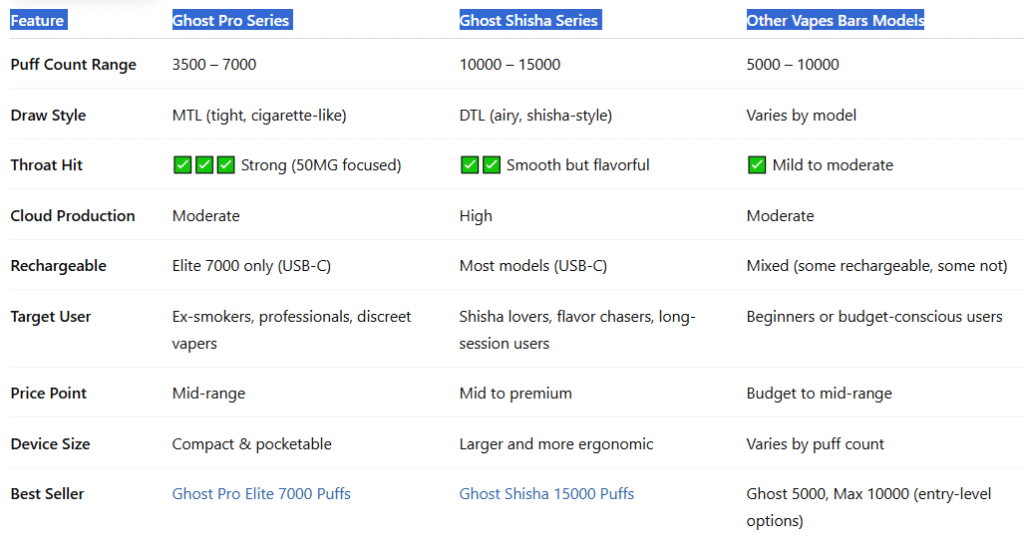Click the Ex-smokers, professionals, discreet vapers cell
The width and height of the screenshot is (1024, 538).
291,330
